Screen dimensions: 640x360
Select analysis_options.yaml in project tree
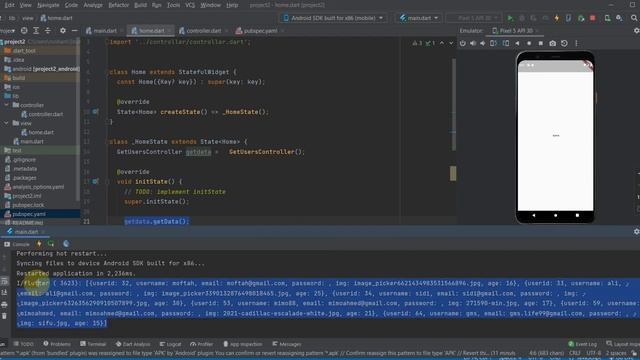[x=34, y=187]
